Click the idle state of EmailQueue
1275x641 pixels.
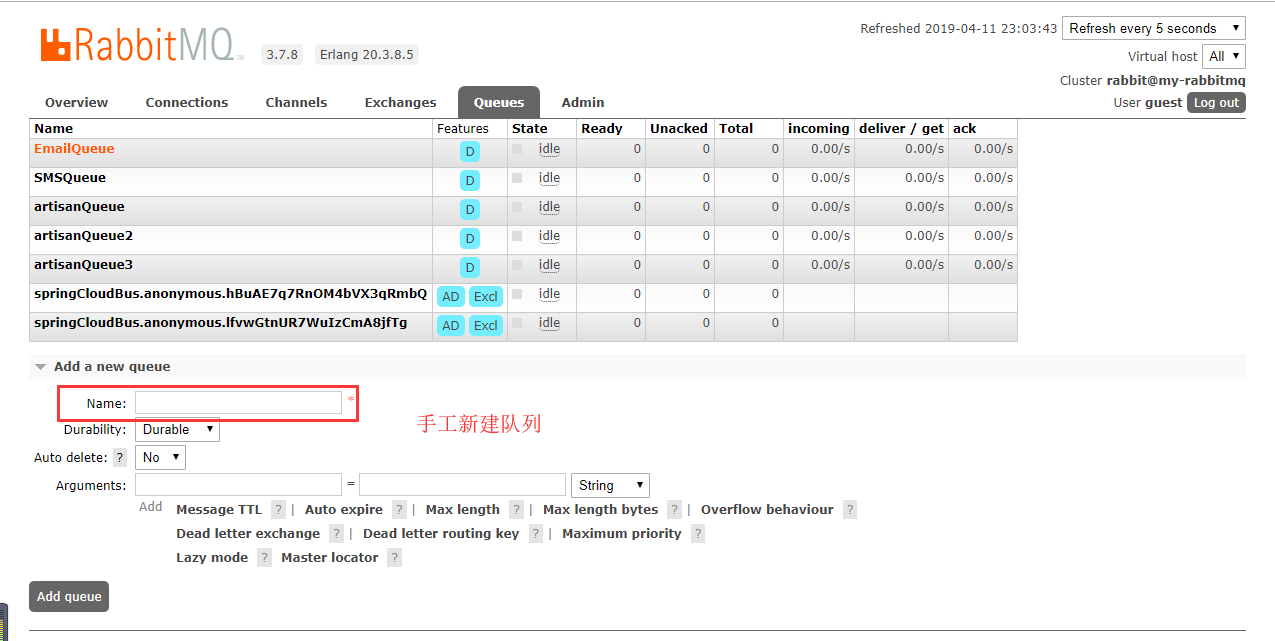pos(549,149)
